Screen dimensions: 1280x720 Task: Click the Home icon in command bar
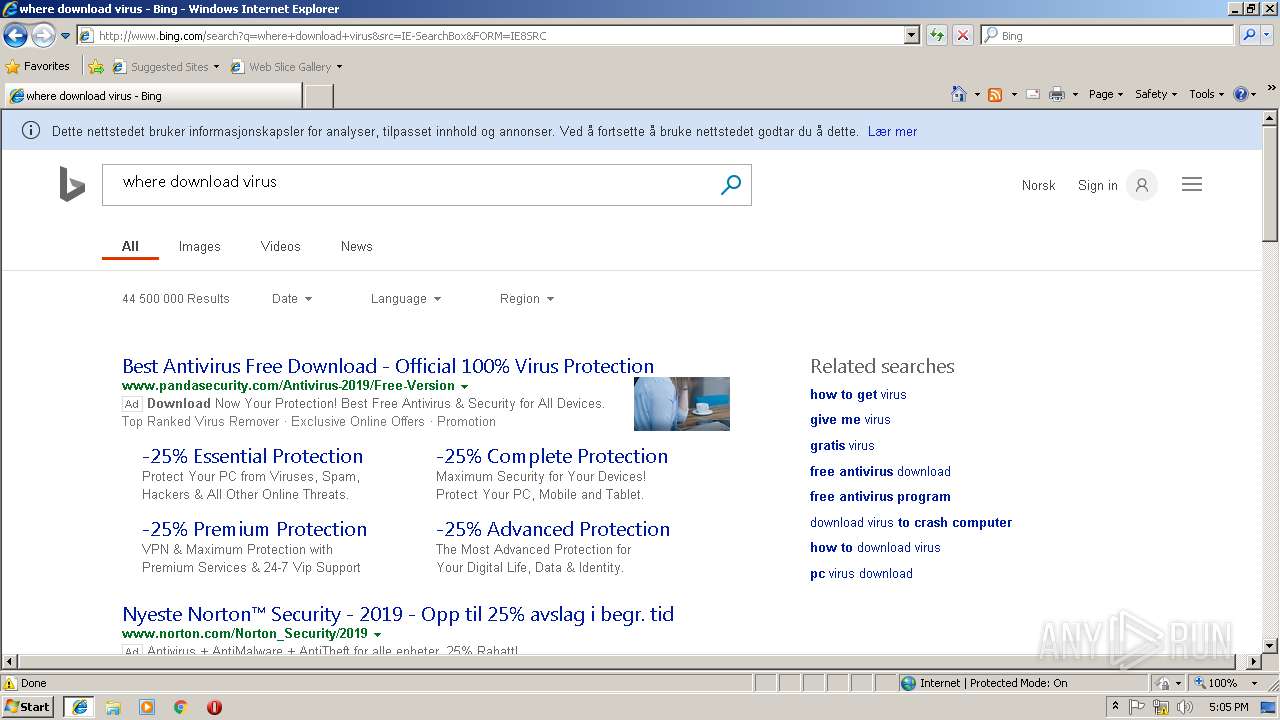tap(959, 94)
